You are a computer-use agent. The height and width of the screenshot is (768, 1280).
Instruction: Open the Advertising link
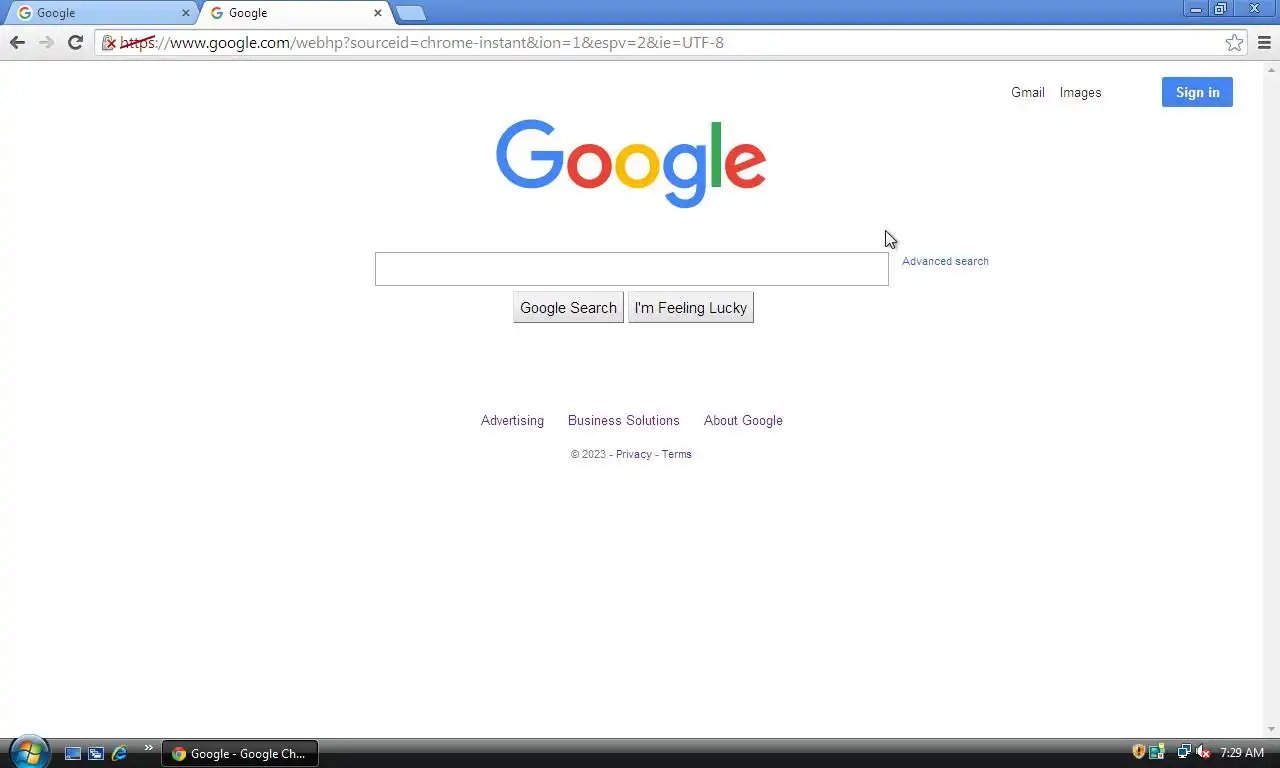point(512,420)
